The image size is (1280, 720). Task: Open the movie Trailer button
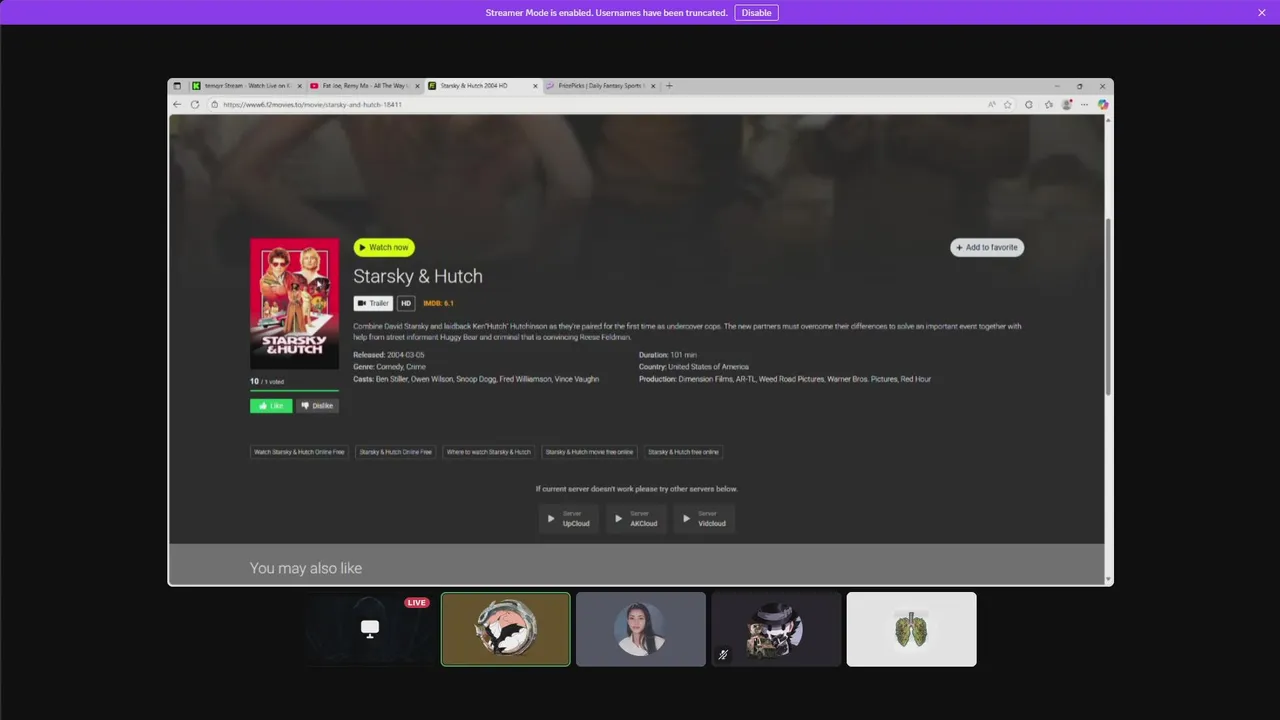tap(373, 303)
